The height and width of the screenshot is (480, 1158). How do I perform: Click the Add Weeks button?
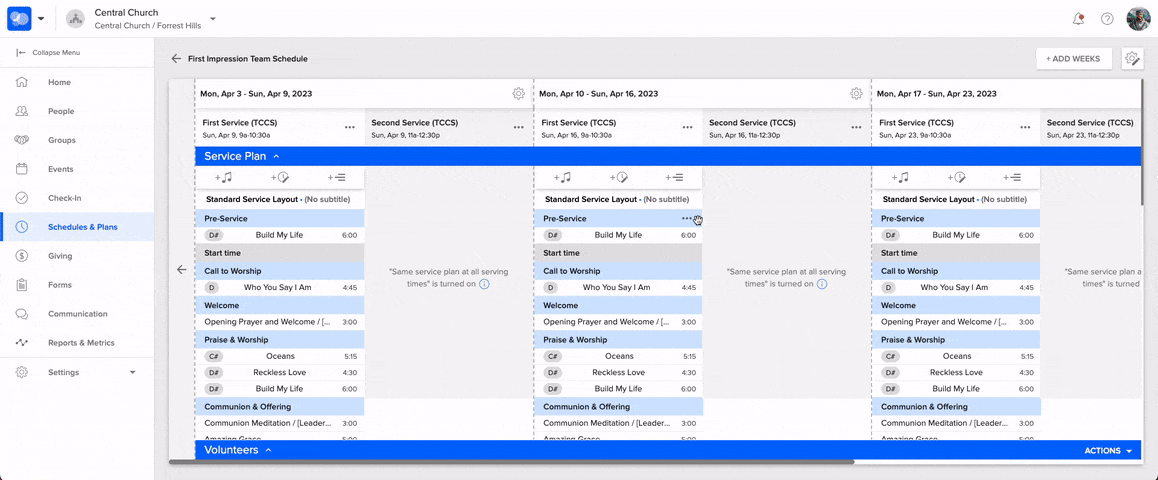click(x=1073, y=59)
